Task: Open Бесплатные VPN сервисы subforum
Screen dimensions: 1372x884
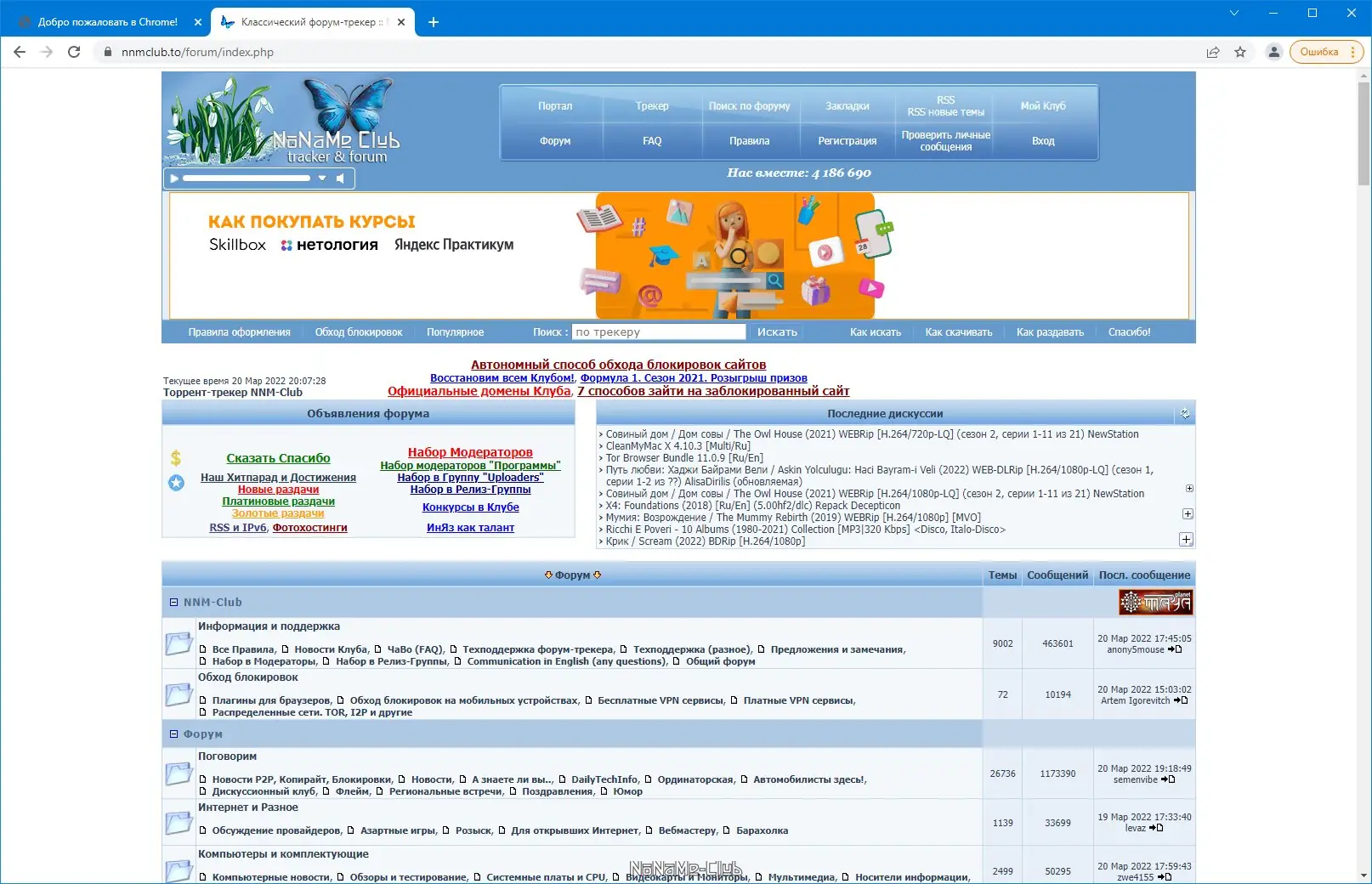Action: (x=660, y=700)
